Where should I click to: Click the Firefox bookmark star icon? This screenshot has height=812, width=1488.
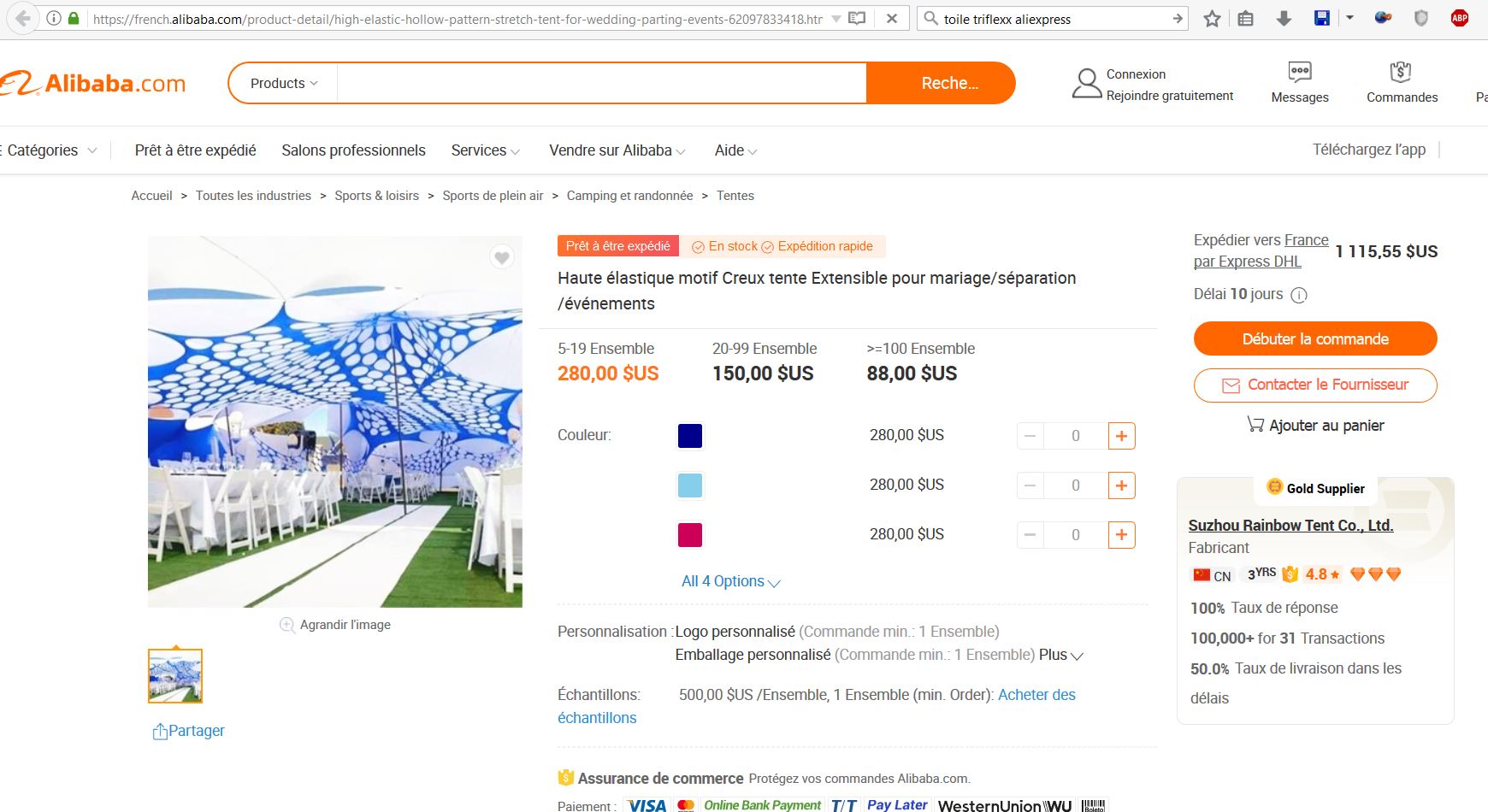tap(1212, 18)
